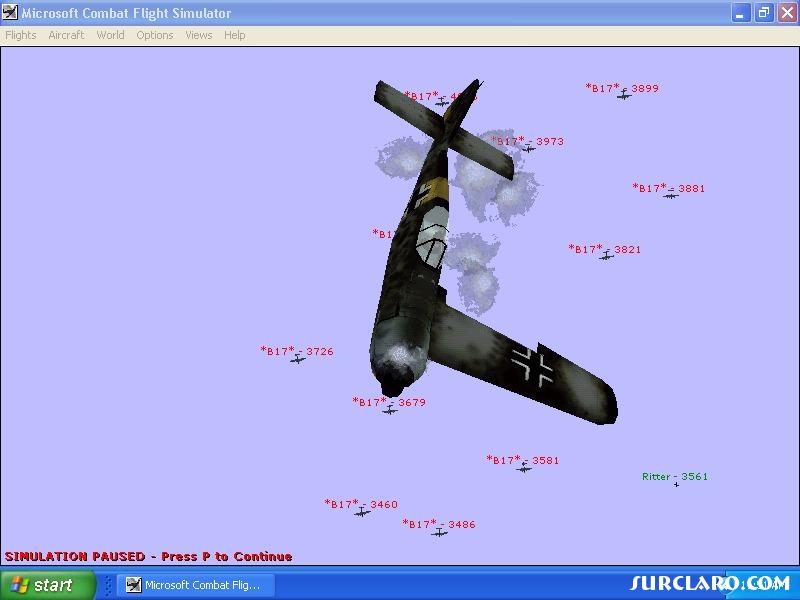Select Microsoft Combat Flight taskbar button
This screenshot has width=800, height=600.
click(196, 585)
